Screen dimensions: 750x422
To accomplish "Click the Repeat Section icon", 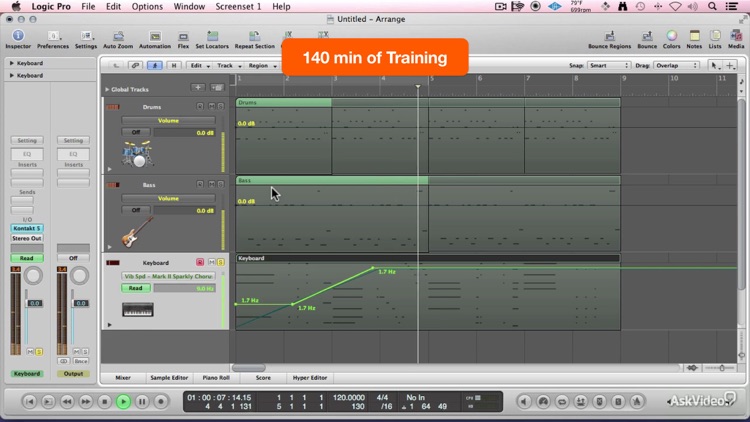I will [254, 39].
